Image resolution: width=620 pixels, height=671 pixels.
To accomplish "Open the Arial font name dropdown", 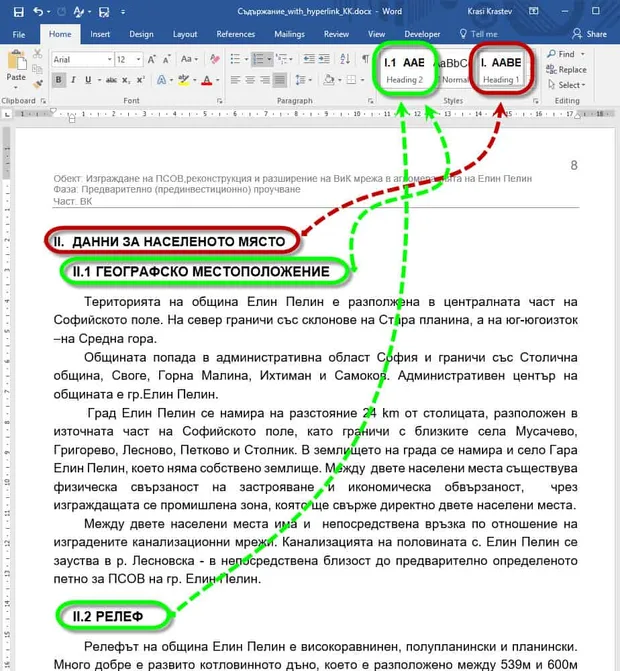I will click(110, 59).
